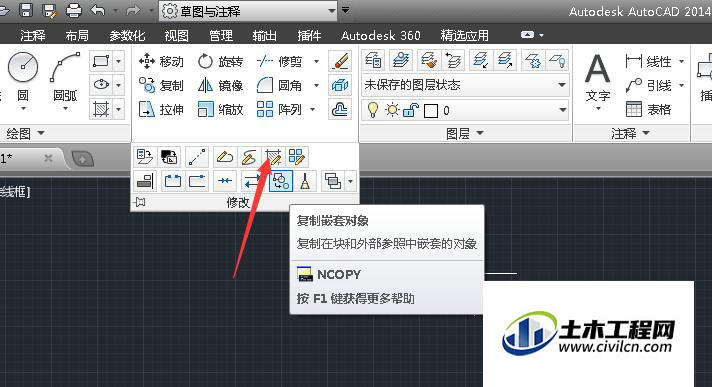Open the 未保存的图层状态 layer state dropdown
The image size is (712, 387).
tap(465, 85)
